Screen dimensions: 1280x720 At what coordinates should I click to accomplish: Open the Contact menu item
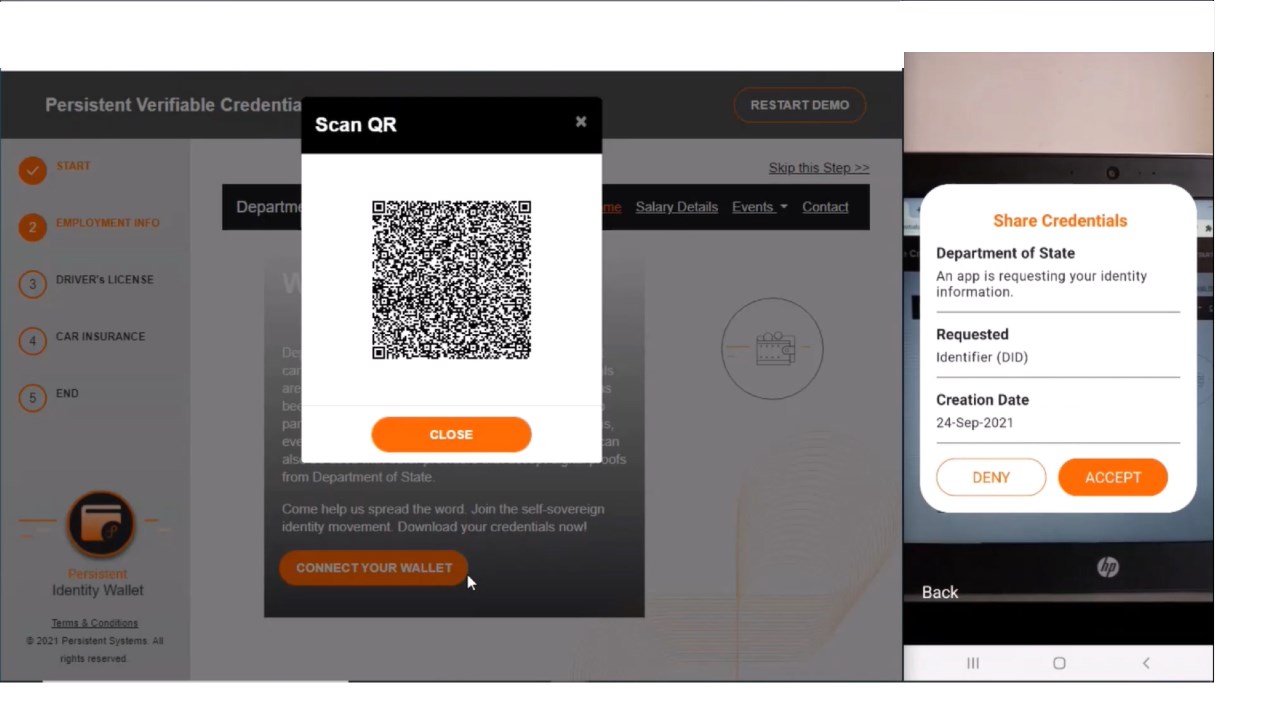pos(825,207)
